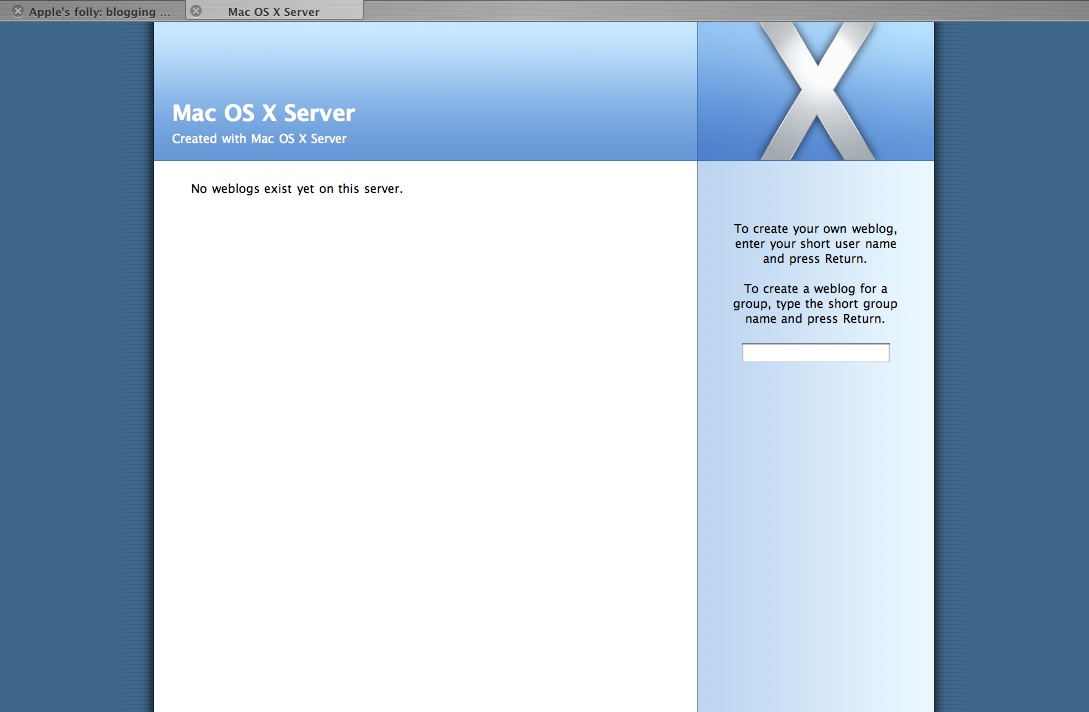Select the "Mac OS X Server" tab
1089x712 pixels.
coord(274,11)
